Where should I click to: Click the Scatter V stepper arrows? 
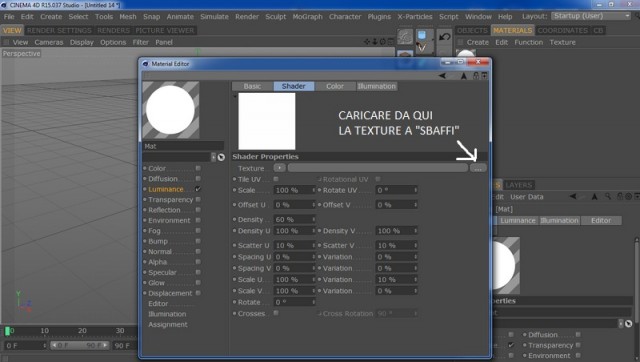click(x=416, y=246)
